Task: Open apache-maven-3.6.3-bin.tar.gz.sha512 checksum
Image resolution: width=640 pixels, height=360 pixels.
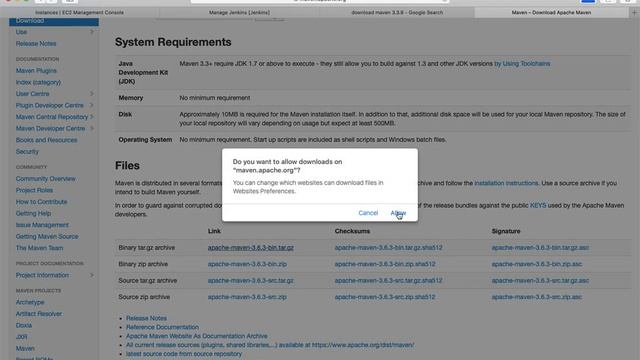Action: (389, 248)
